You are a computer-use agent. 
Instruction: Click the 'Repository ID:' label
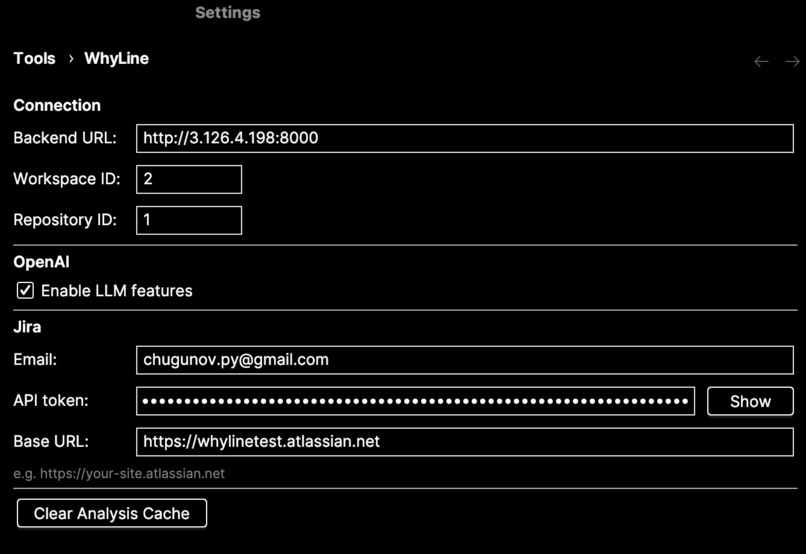point(65,220)
